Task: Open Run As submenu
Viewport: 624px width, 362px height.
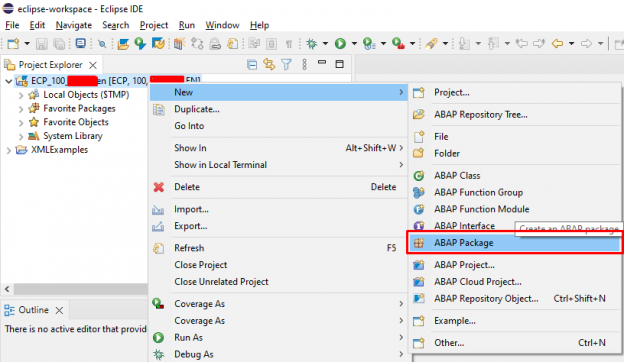Action: tap(279, 337)
